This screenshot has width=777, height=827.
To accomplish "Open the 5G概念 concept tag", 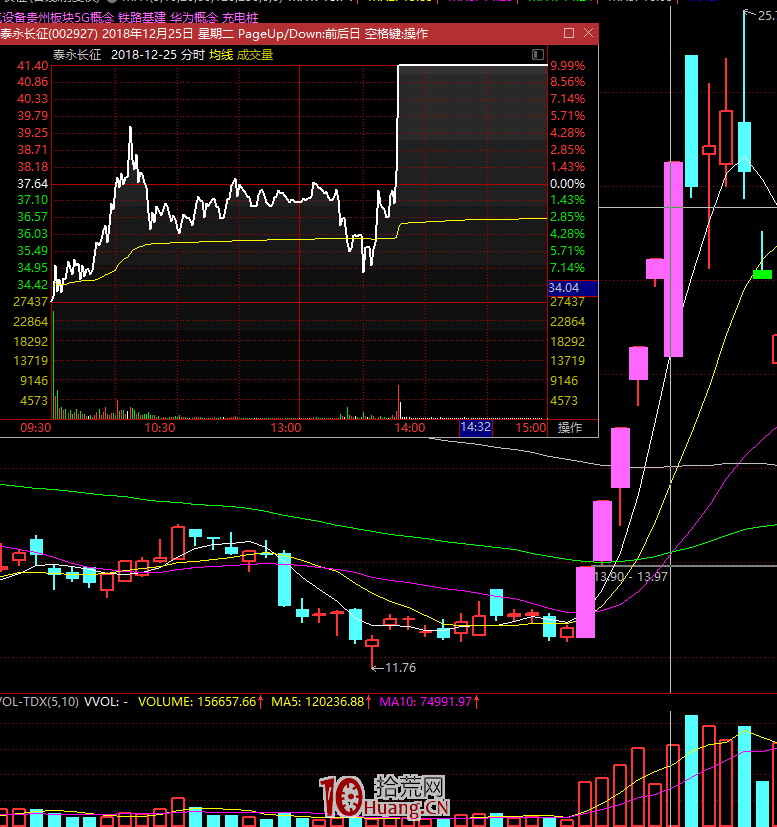I will click(94, 18).
